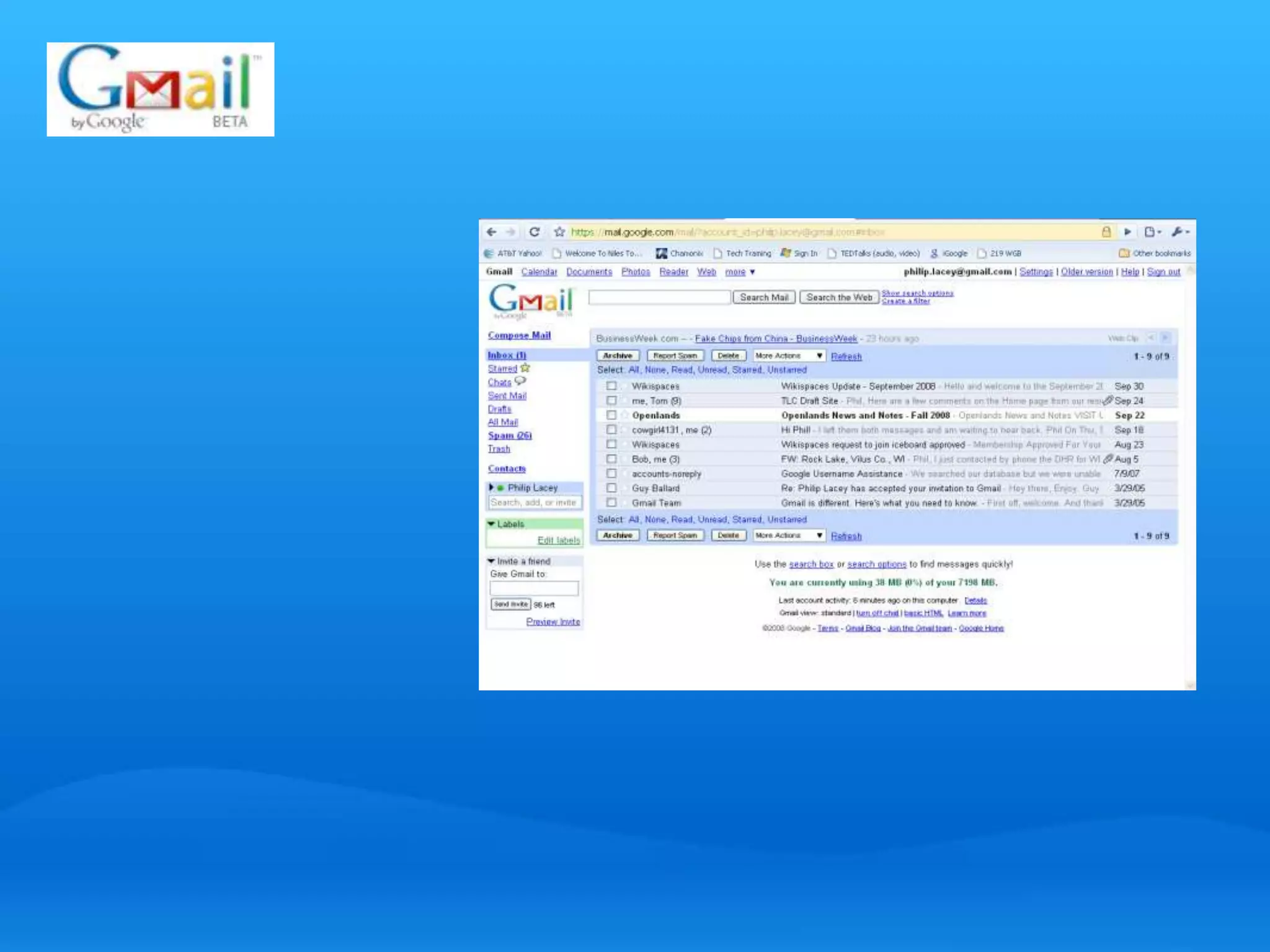Open the Calendar link in top navigation
1270x952 pixels.
[x=539, y=272]
